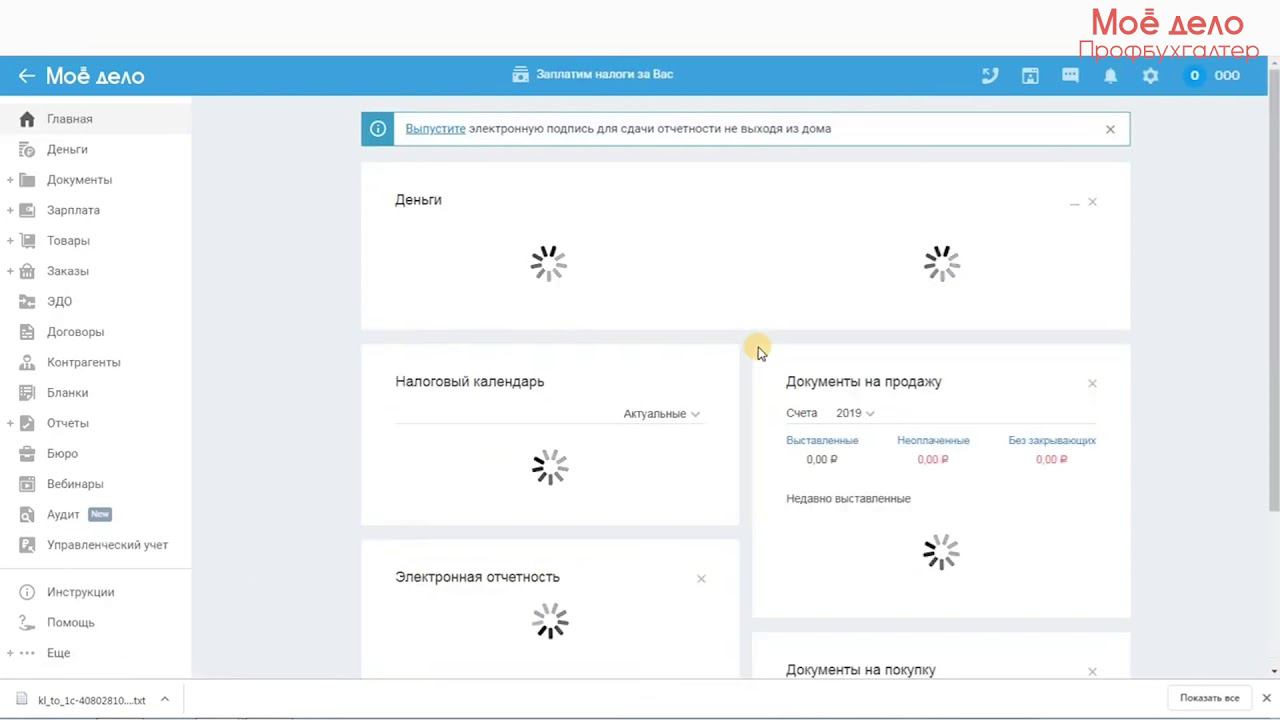Click the ЭДО sidebar icon
Image resolution: width=1280 pixels, height=720 pixels.
pos(27,301)
